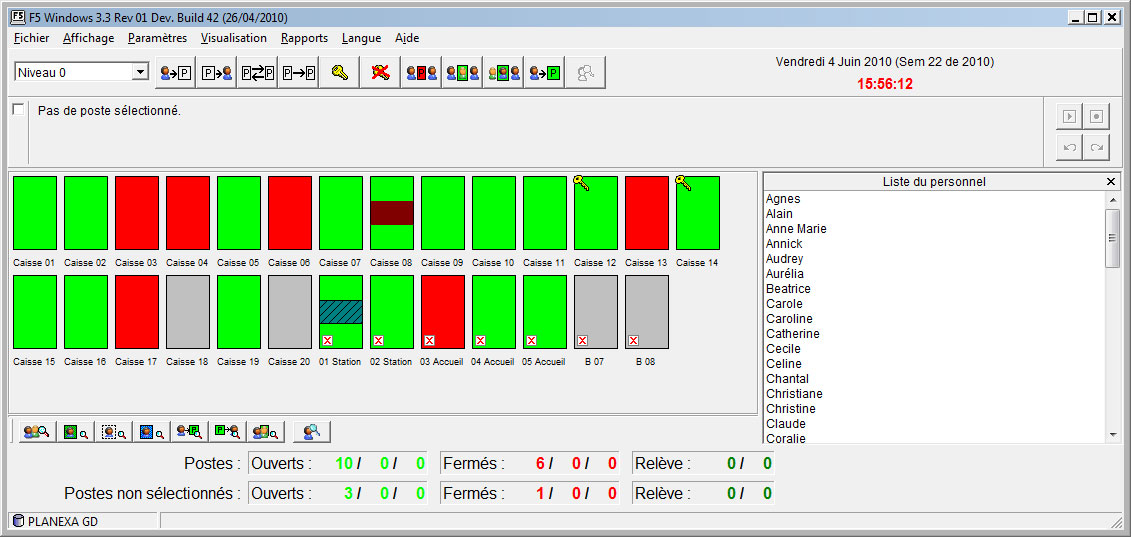Select Beatrice in the personnel list
Viewport: 1131px width, 537px height.
click(x=788, y=289)
